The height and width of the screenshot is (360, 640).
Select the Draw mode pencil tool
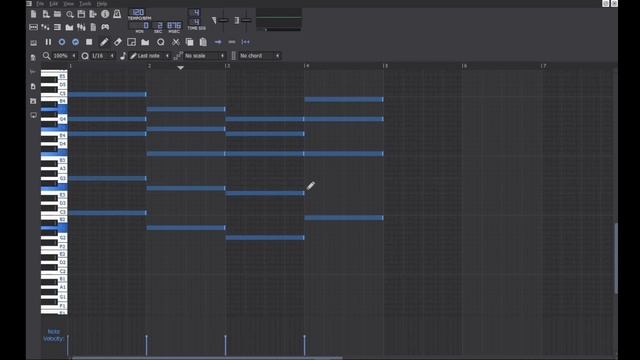pos(104,42)
